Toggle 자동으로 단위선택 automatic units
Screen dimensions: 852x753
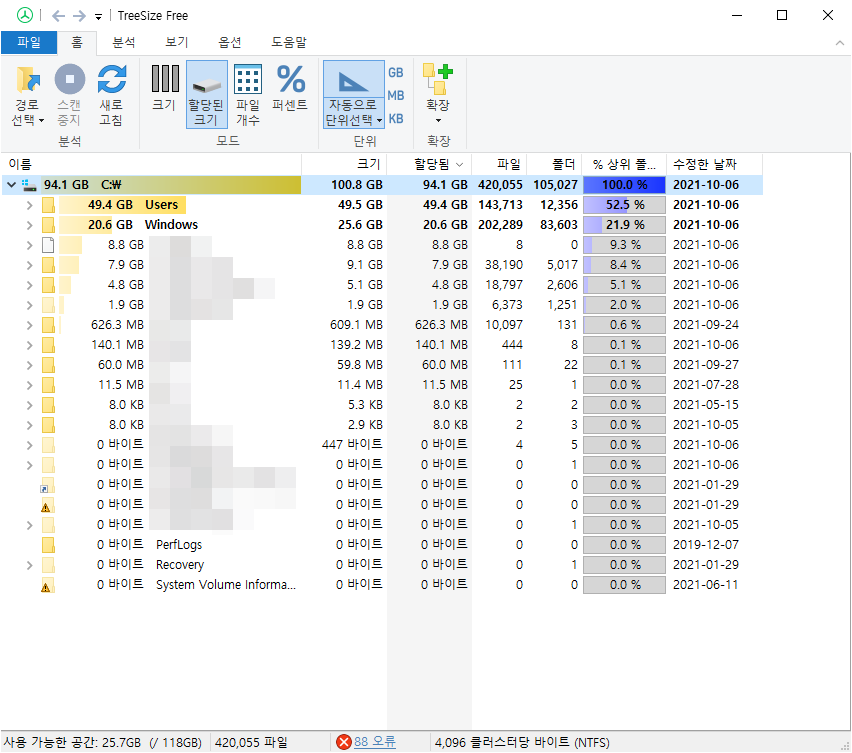354,95
